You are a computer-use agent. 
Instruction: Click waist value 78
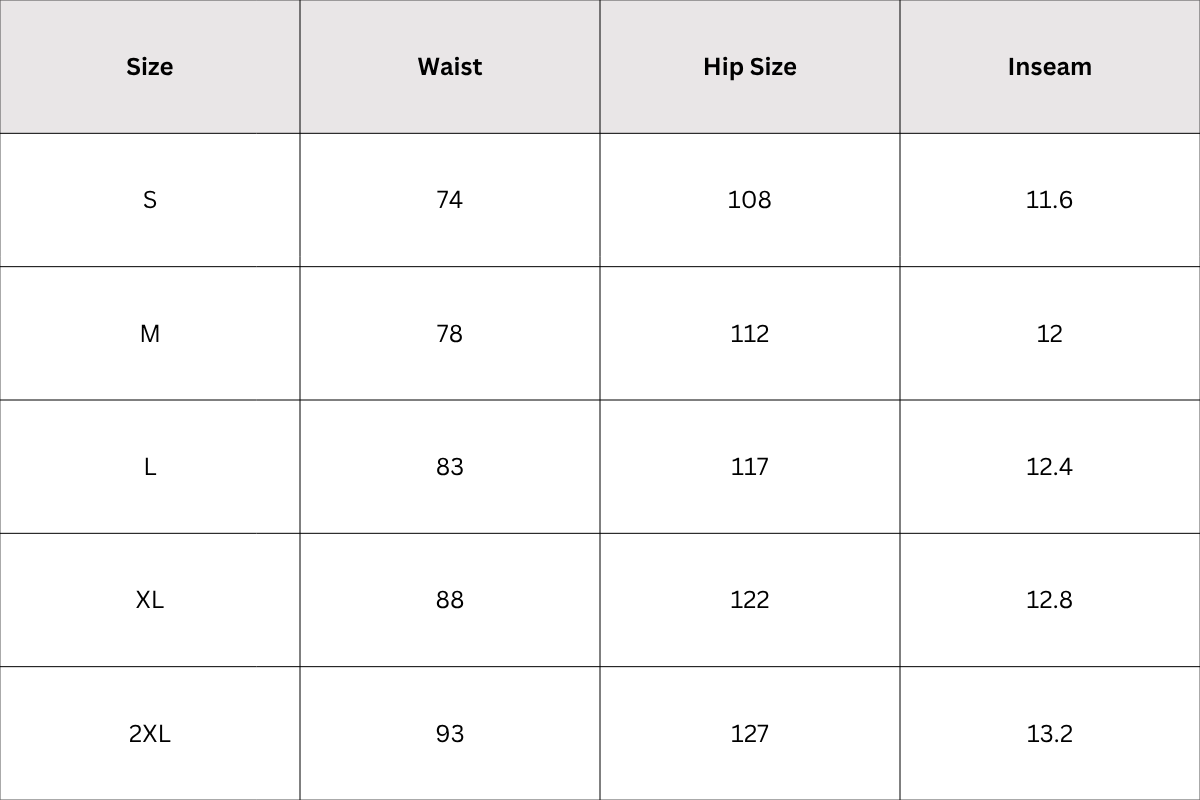point(450,334)
